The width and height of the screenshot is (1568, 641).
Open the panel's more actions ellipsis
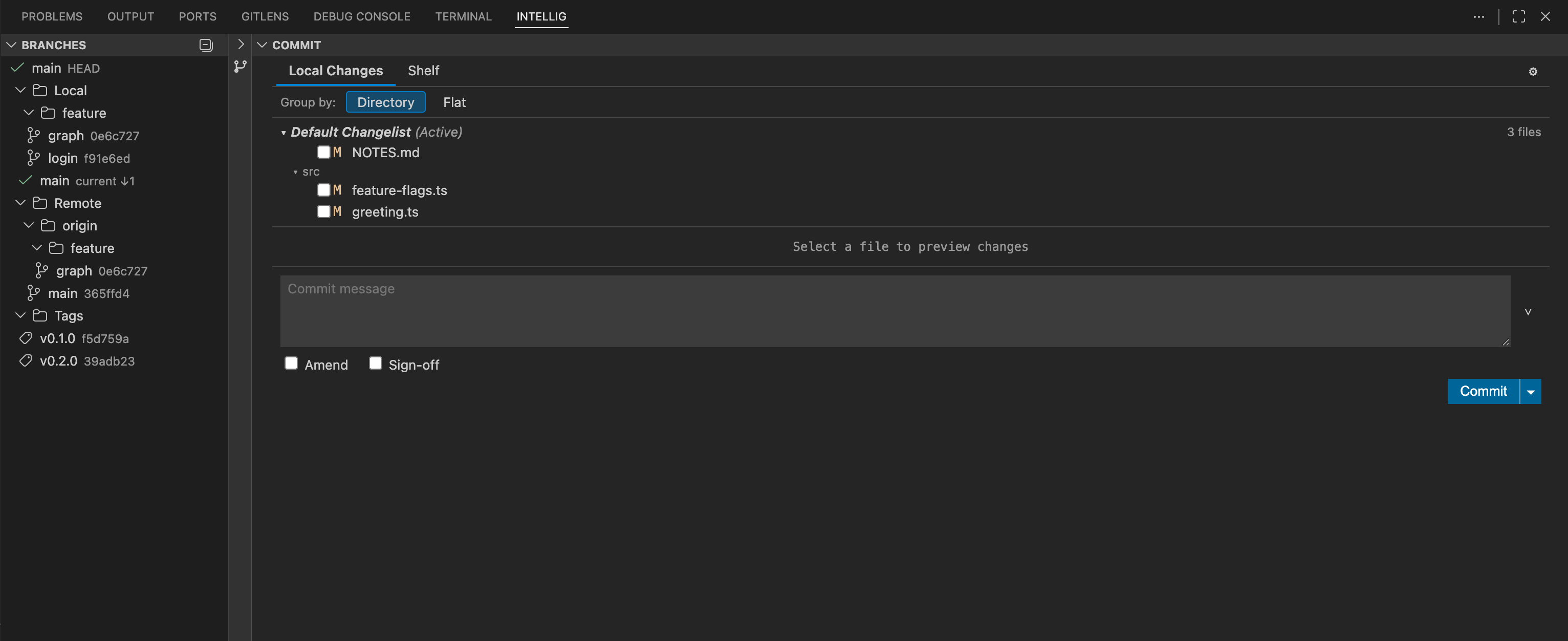point(1478,16)
